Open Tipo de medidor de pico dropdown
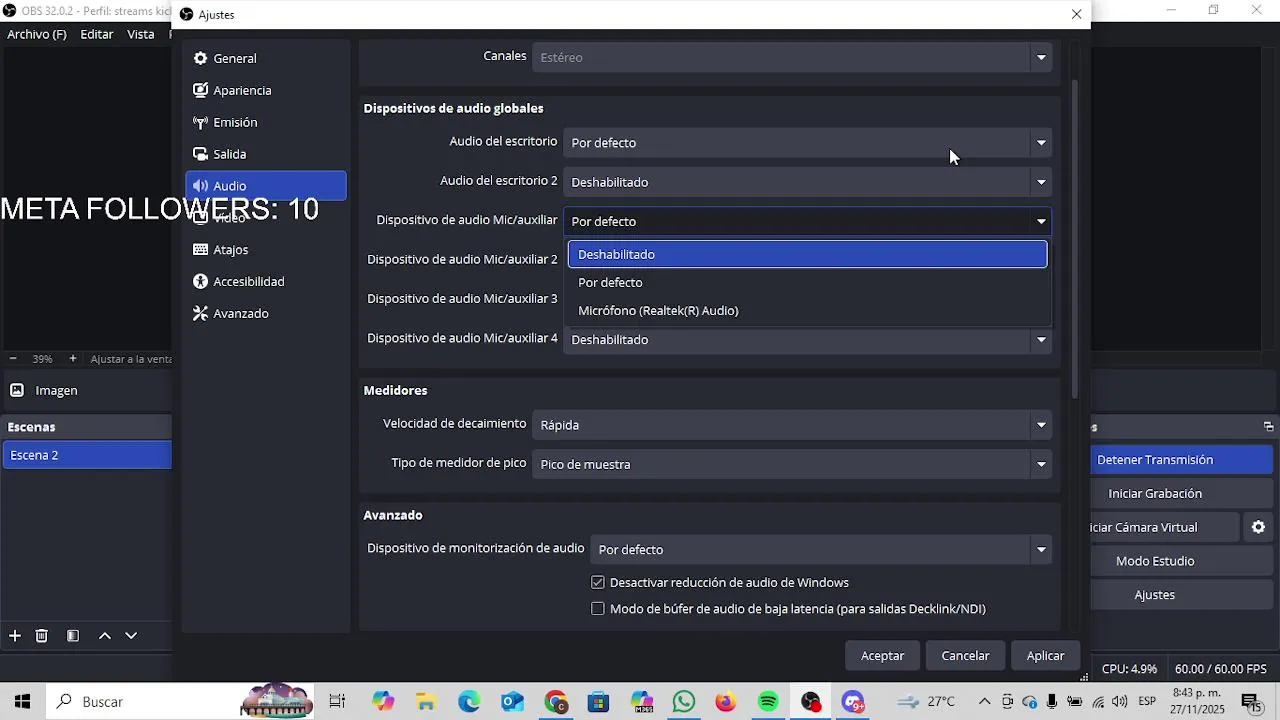 [791, 464]
